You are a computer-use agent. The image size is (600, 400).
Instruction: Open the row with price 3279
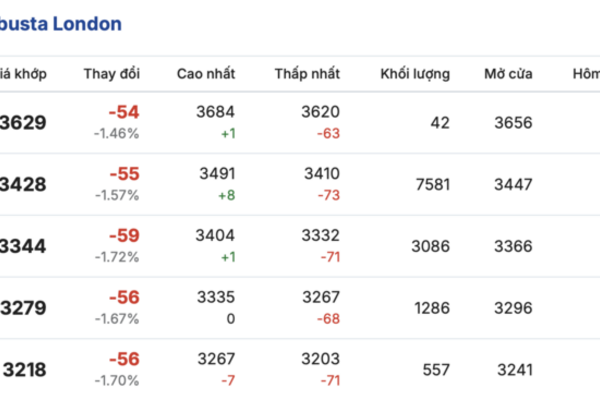(x=25, y=308)
